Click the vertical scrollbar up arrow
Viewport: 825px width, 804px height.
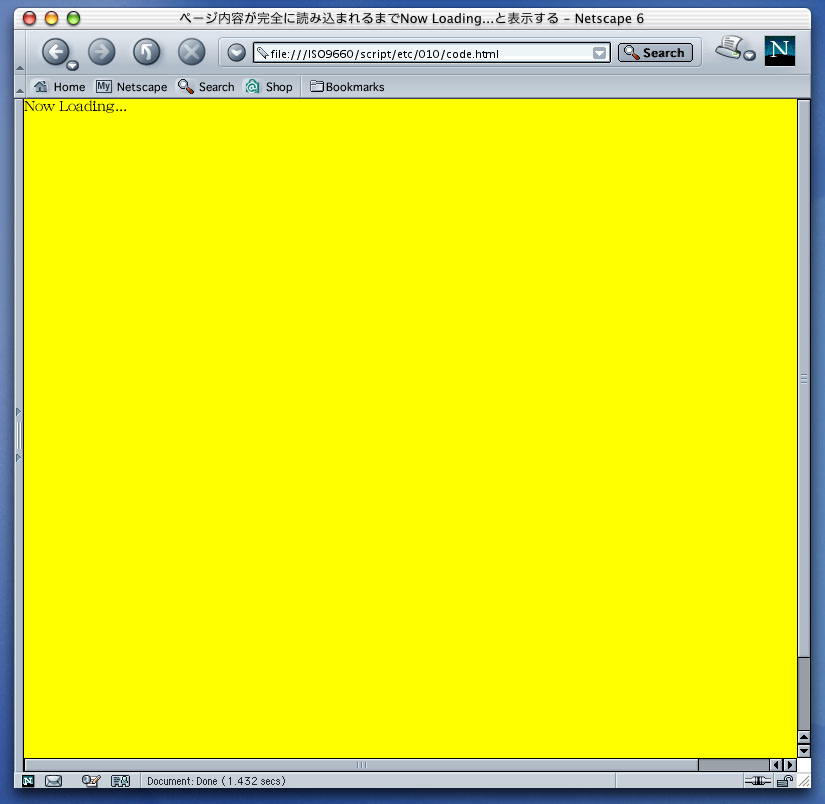tap(803, 737)
